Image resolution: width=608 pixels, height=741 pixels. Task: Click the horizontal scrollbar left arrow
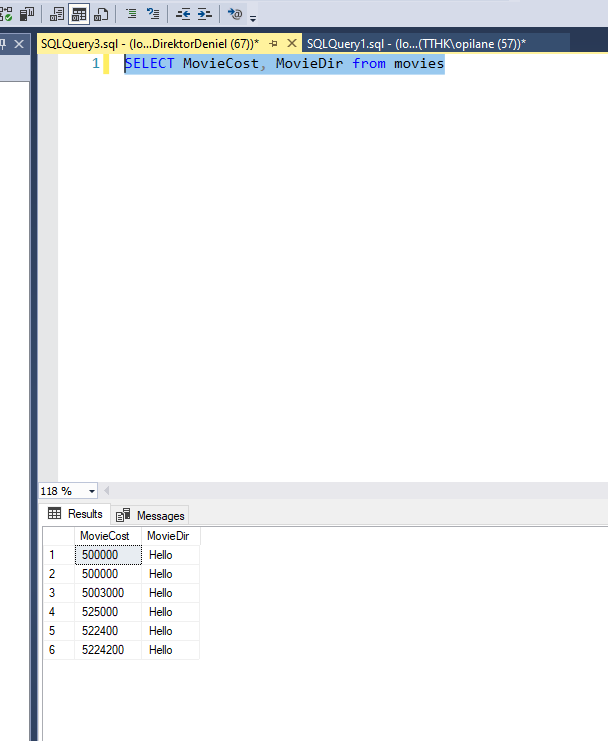coord(107,491)
